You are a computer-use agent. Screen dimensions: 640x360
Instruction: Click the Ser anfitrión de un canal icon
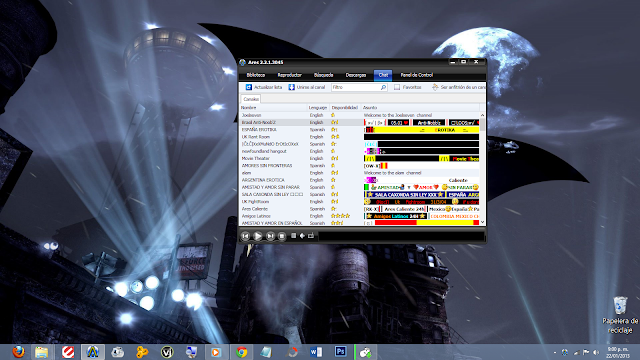click(435, 87)
